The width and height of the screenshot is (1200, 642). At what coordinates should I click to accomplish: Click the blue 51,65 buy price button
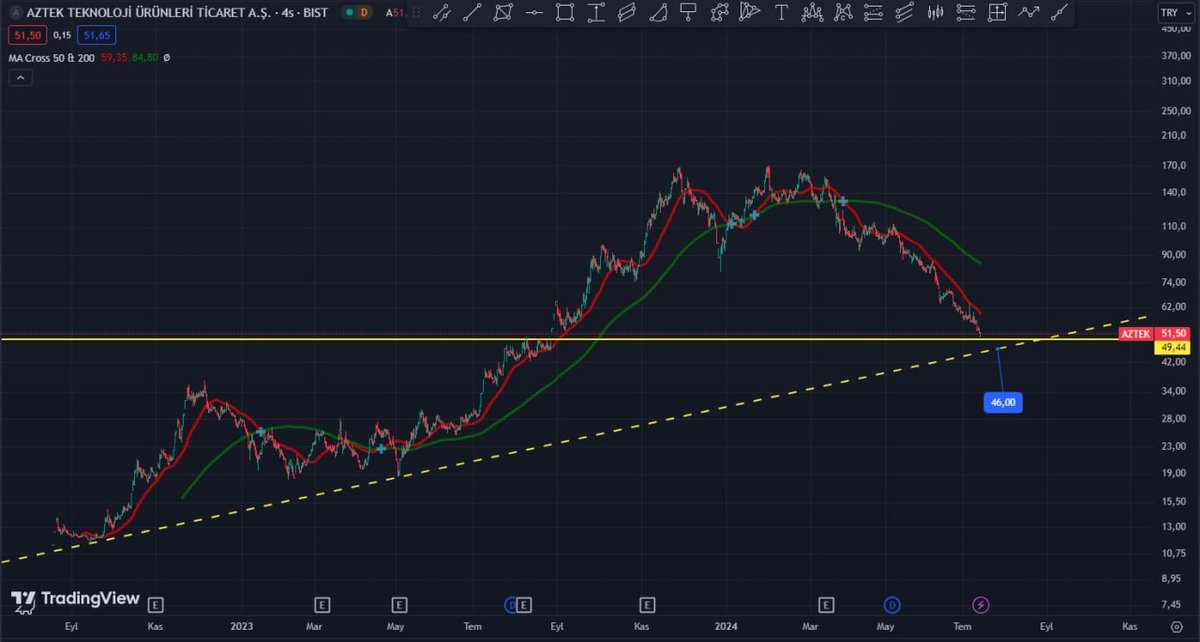[96, 35]
